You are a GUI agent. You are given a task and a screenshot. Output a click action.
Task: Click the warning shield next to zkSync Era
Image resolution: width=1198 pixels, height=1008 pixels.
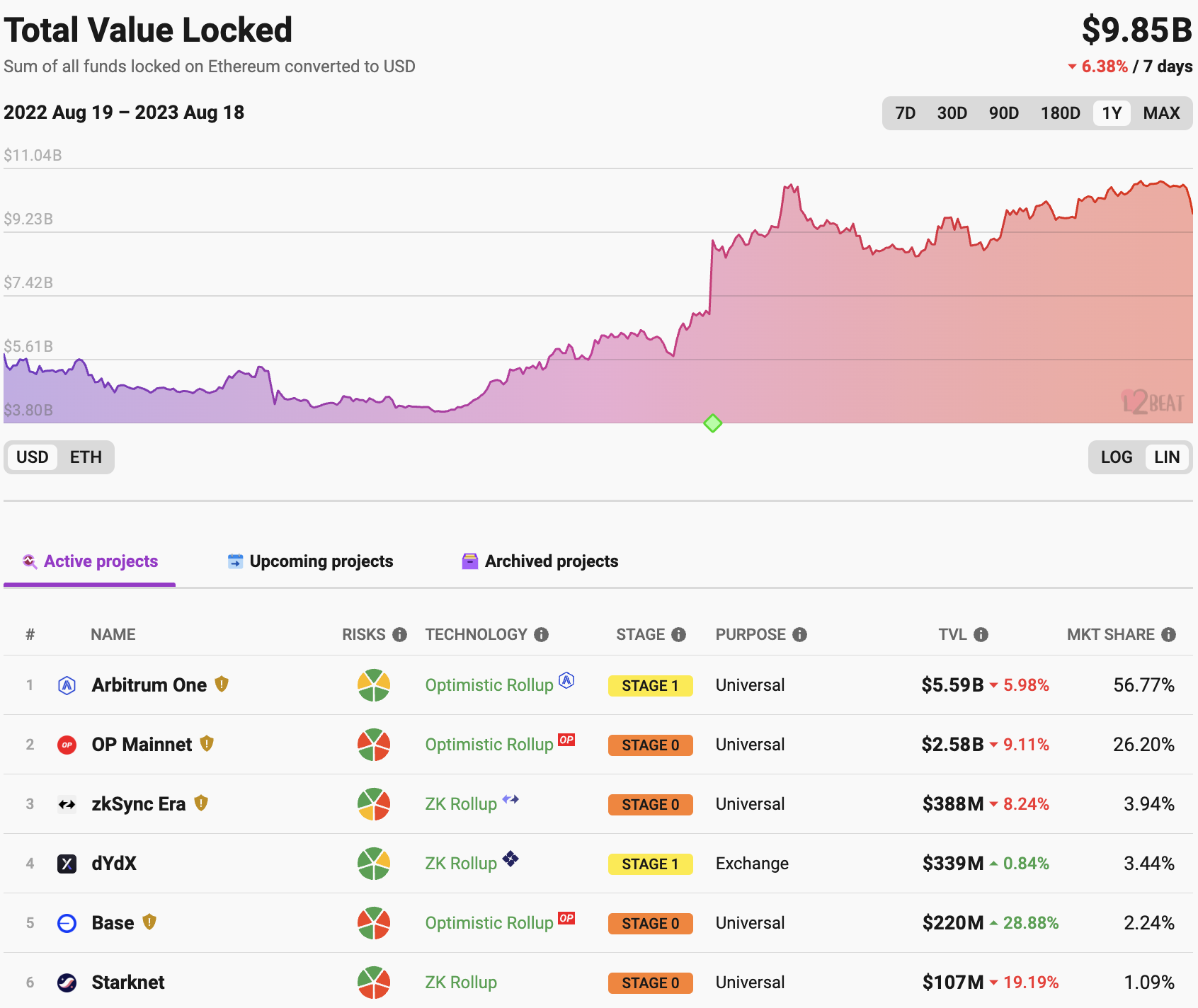click(201, 803)
